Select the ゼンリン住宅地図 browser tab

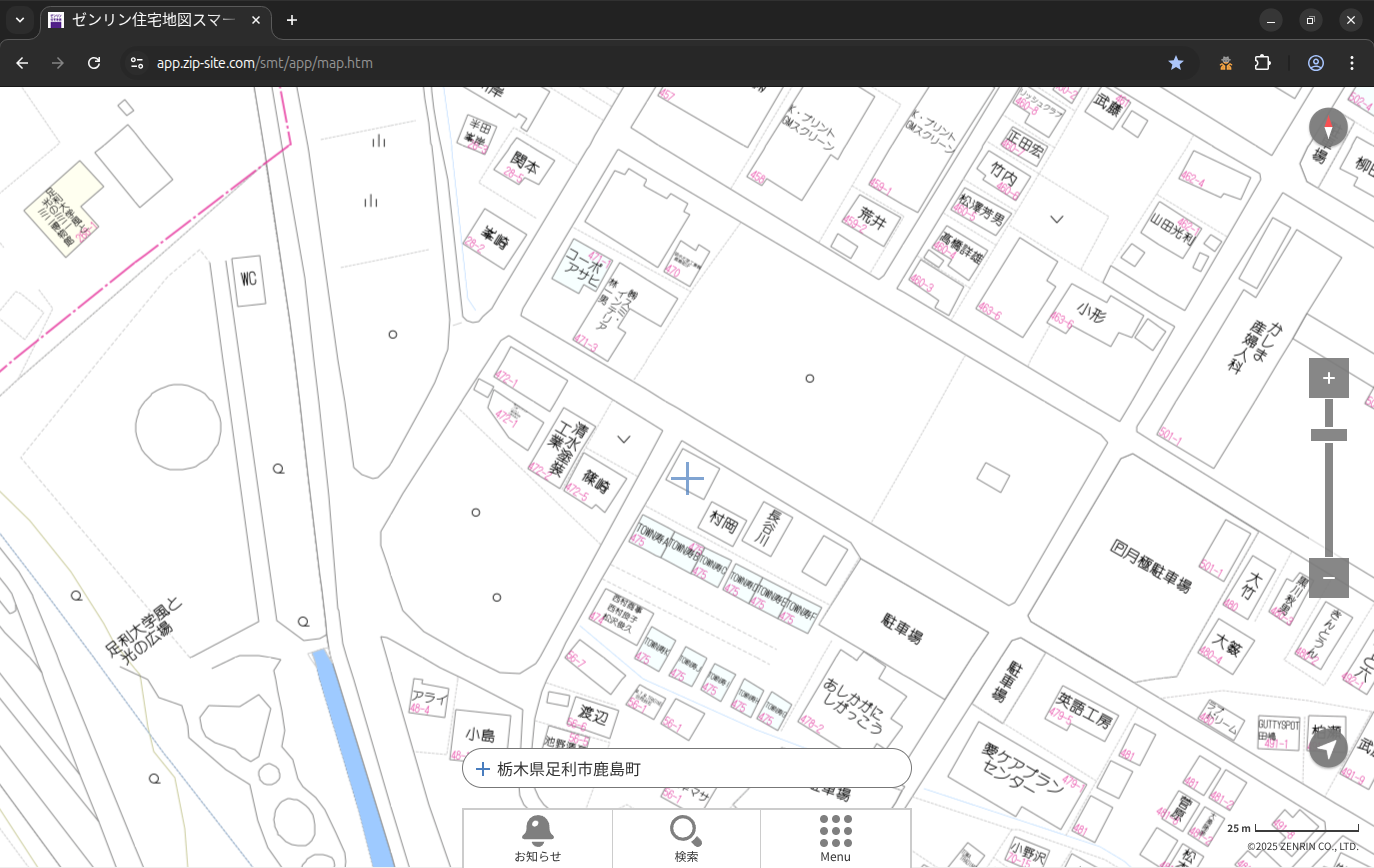point(150,20)
